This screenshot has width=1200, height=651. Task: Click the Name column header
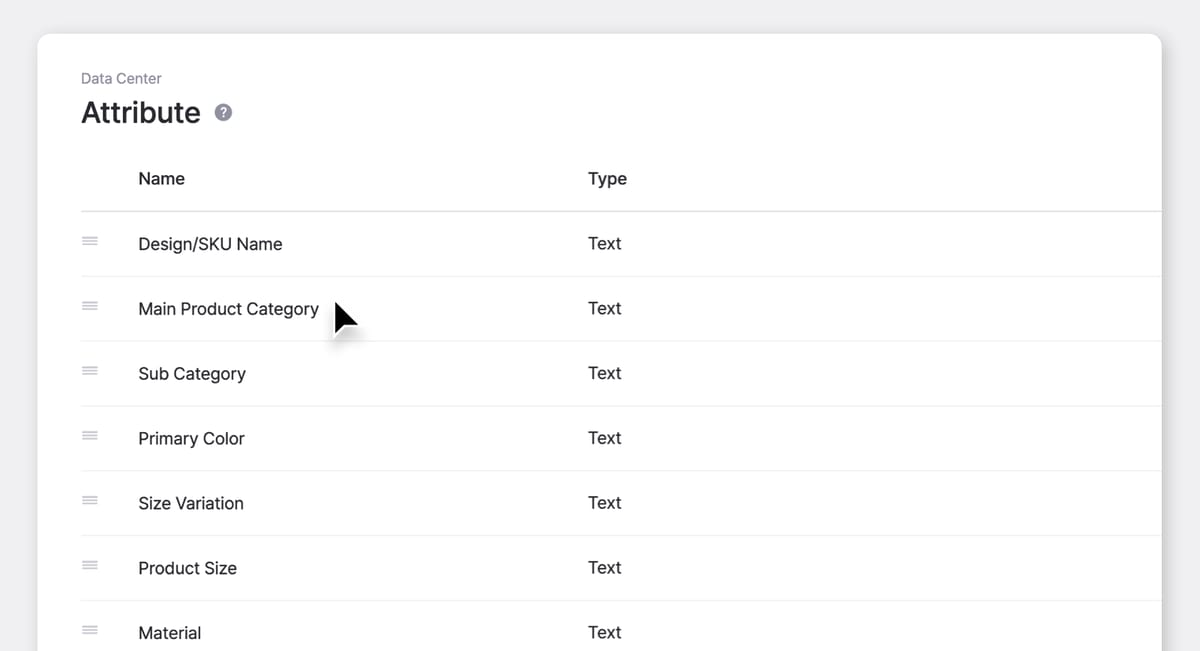[x=161, y=178]
